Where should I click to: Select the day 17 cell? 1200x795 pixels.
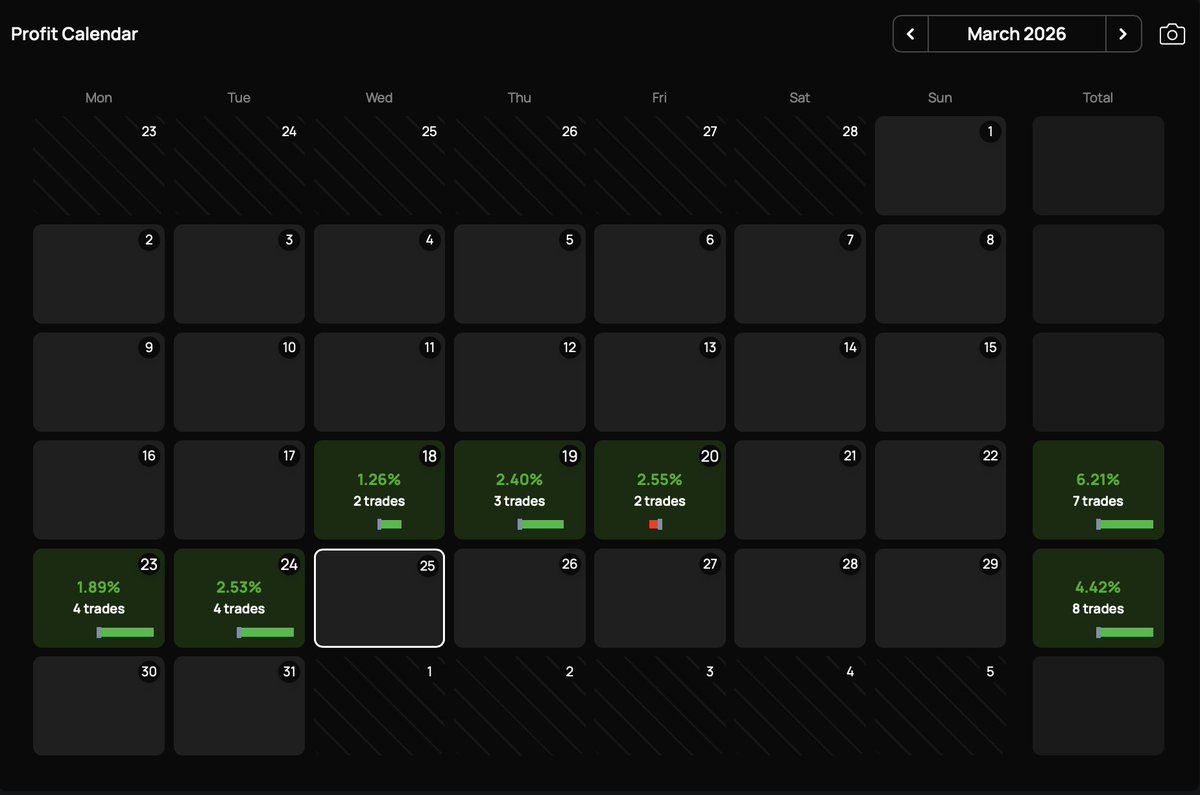[239, 490]
